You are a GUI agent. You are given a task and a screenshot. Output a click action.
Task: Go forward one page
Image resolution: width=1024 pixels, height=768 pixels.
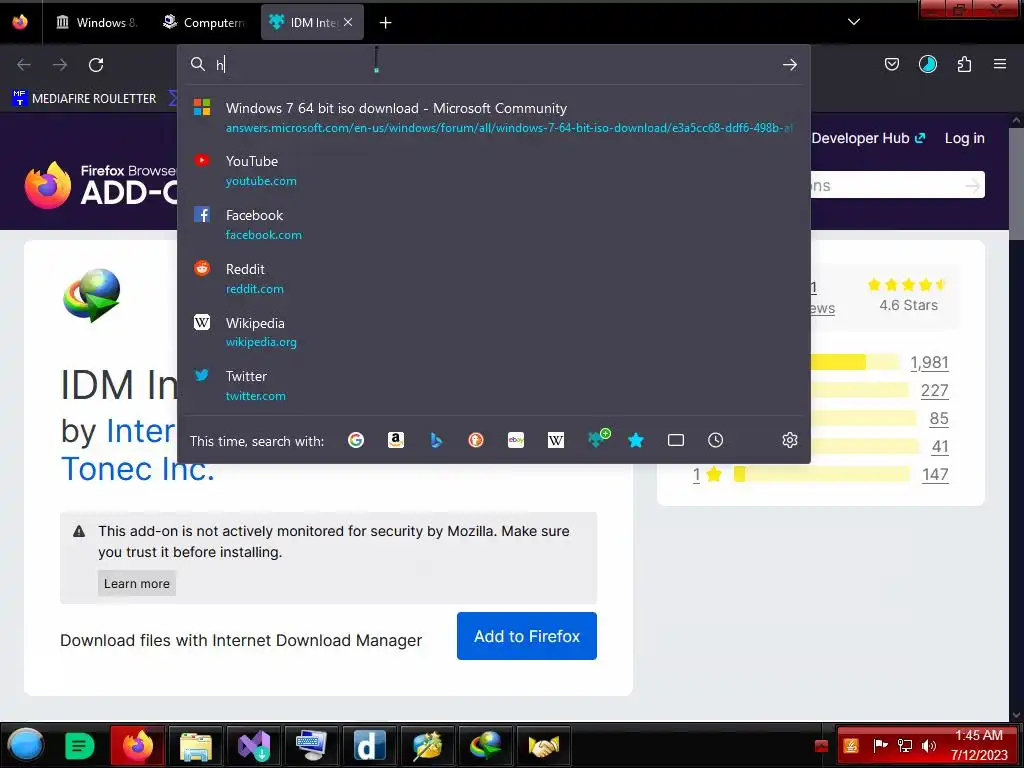(59, 65)
